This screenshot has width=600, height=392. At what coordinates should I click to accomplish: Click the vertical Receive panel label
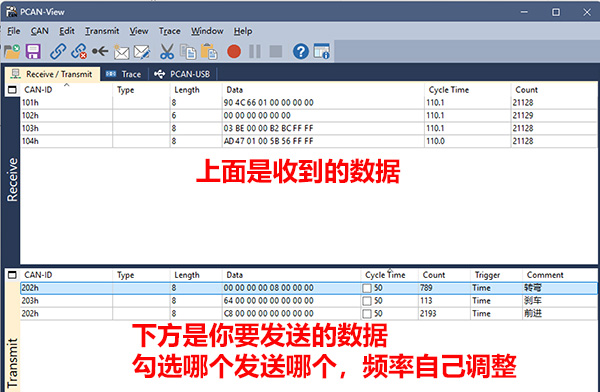click(x=12, y=180)
